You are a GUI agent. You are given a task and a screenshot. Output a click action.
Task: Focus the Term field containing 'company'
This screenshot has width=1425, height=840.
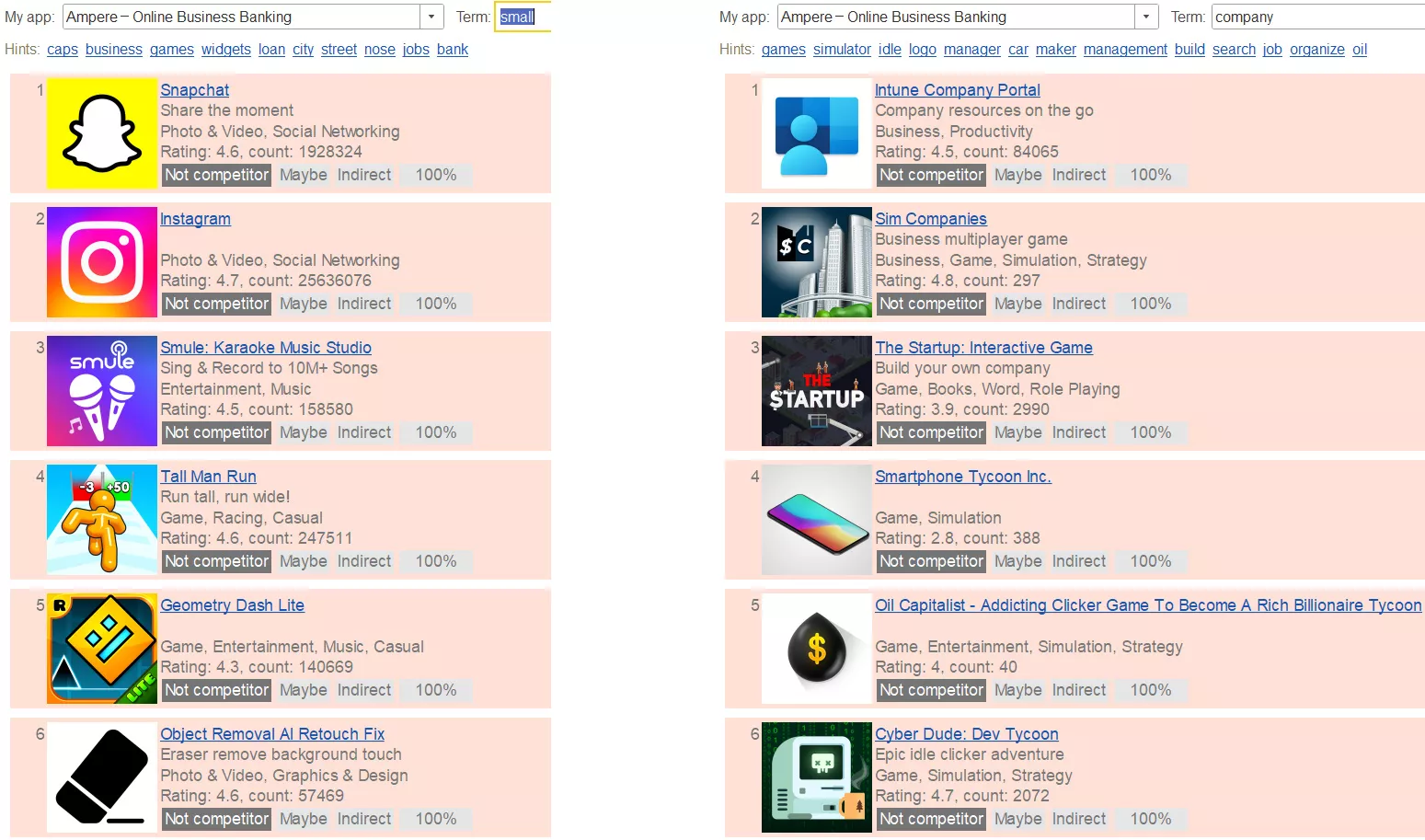[x=1317, y=17]
